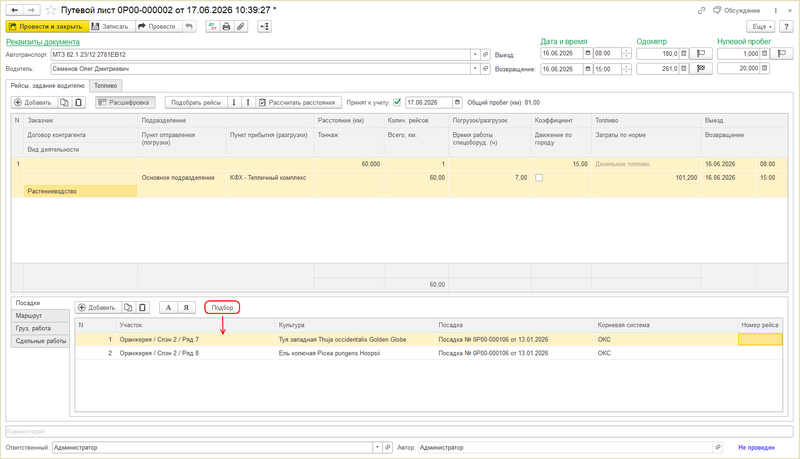The height and width of the screenshot is (459, 800).
Task: Open the Сдельные работы side tab
Action: pyautogui.click(x=40, y=341)
